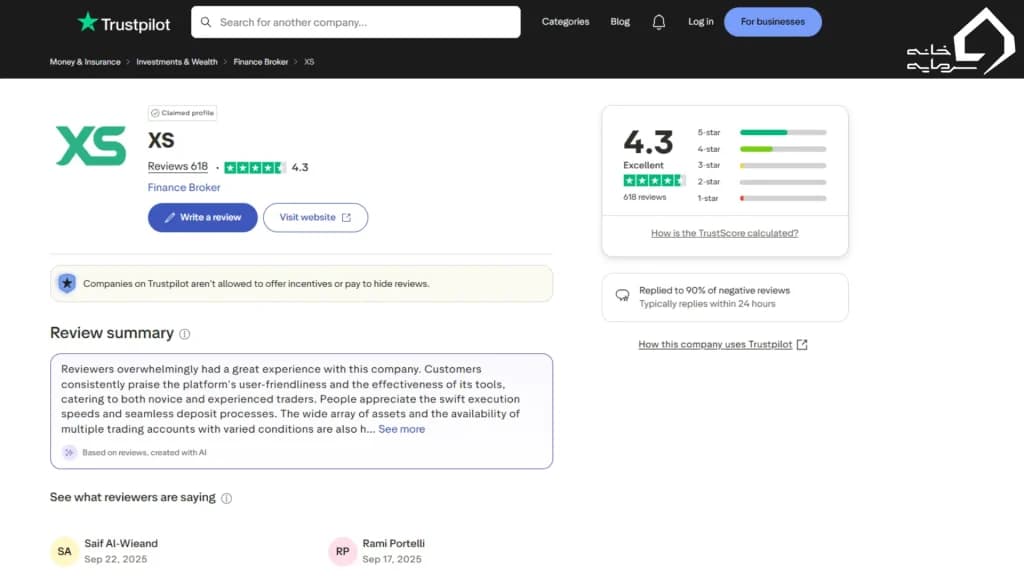The height and width of the screenshot is (576, 1024).
Task: Click pencil icon on Write a review
Action: pos(170,217)
